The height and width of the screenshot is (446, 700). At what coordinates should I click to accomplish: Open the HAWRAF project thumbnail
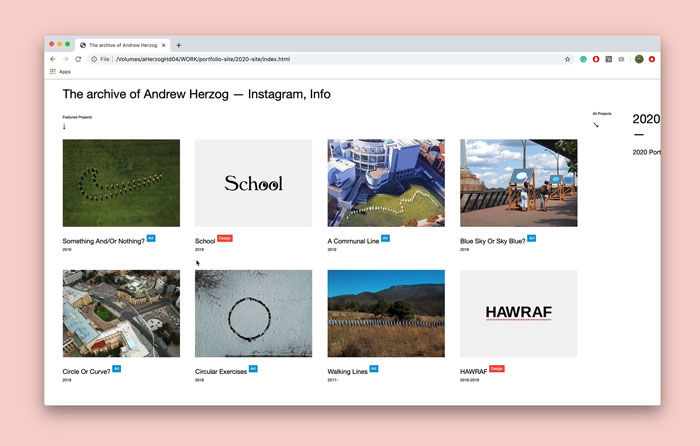point(519,313)
